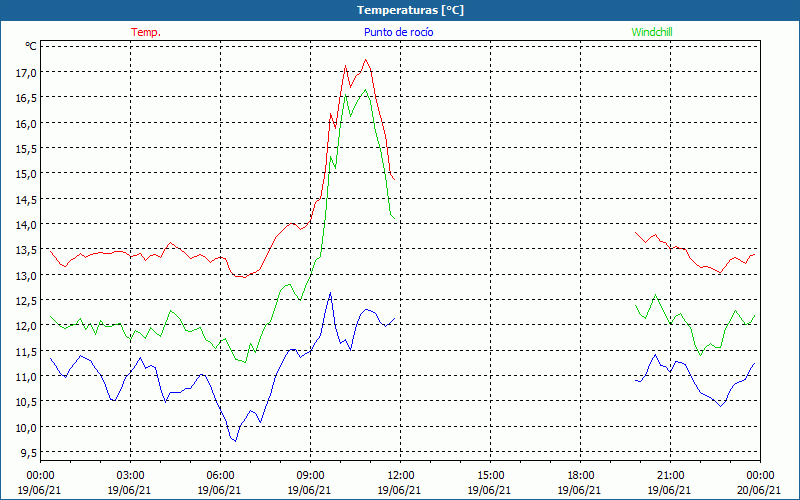Click the 15,5 y-axis value

pyautogui.click(x=26, y=149)
